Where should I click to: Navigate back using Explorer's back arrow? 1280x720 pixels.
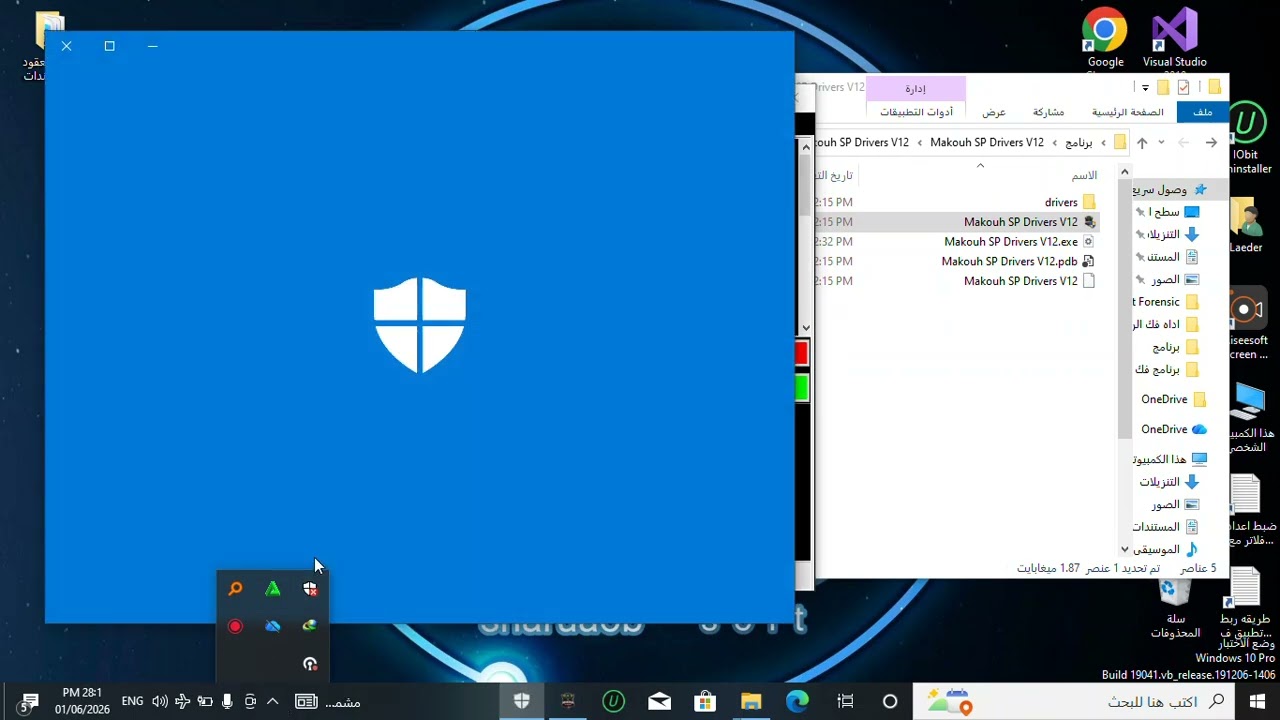pos(1211,143)
